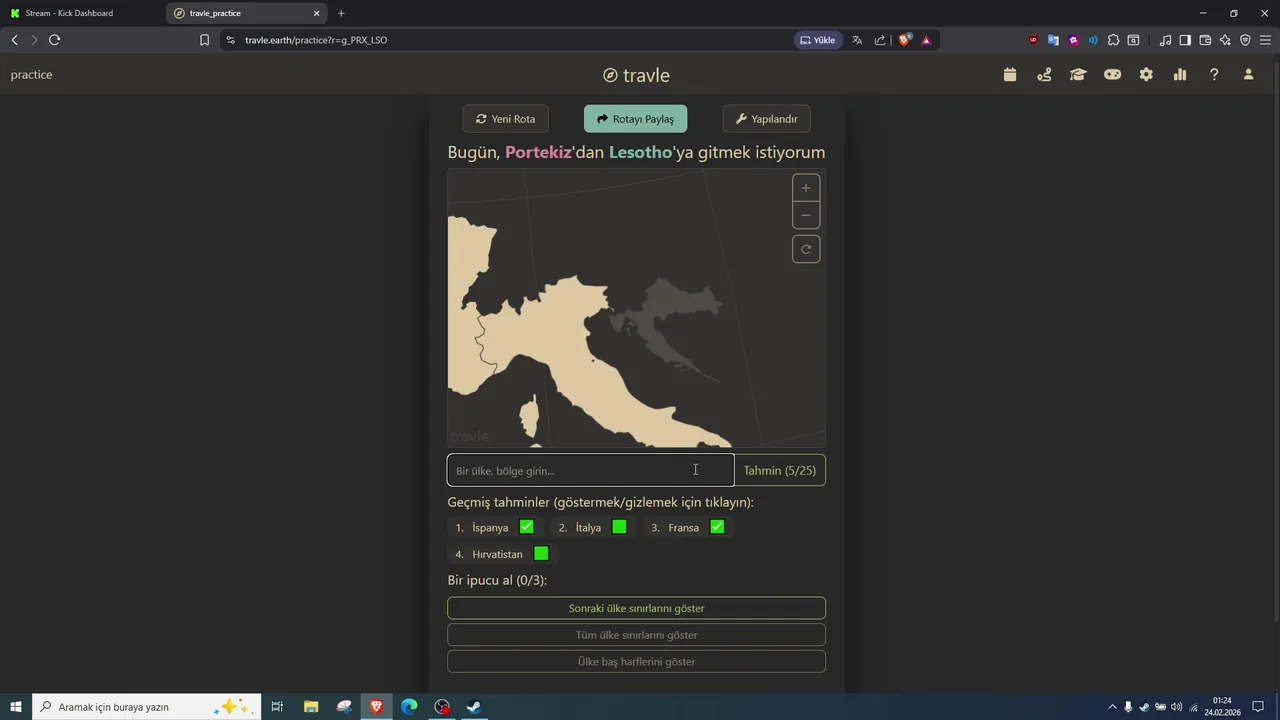Show hidden system tray icons chevron

coord(1112,707)
